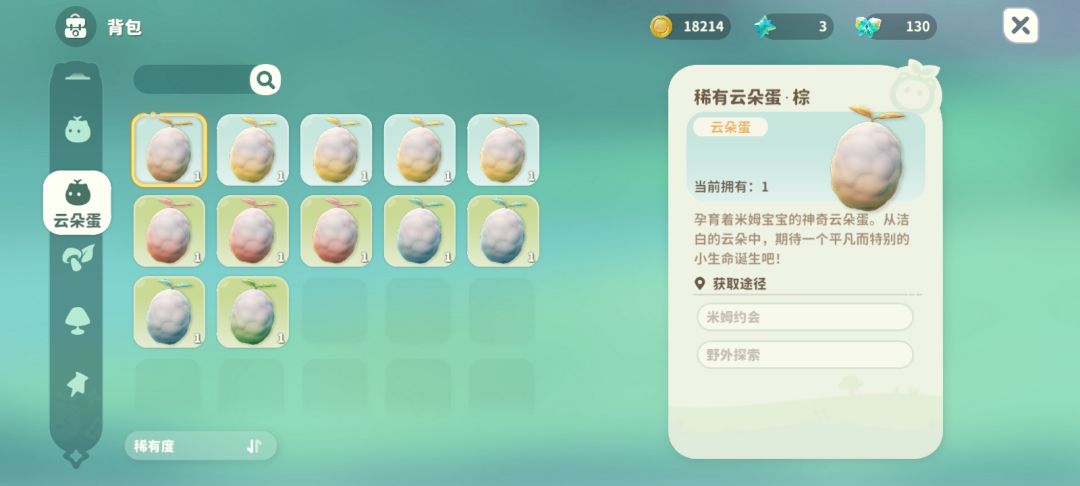Select the first red cloud egg
Screen dimensions: 1080x486
pyautogui.click(x=169, y=231)
